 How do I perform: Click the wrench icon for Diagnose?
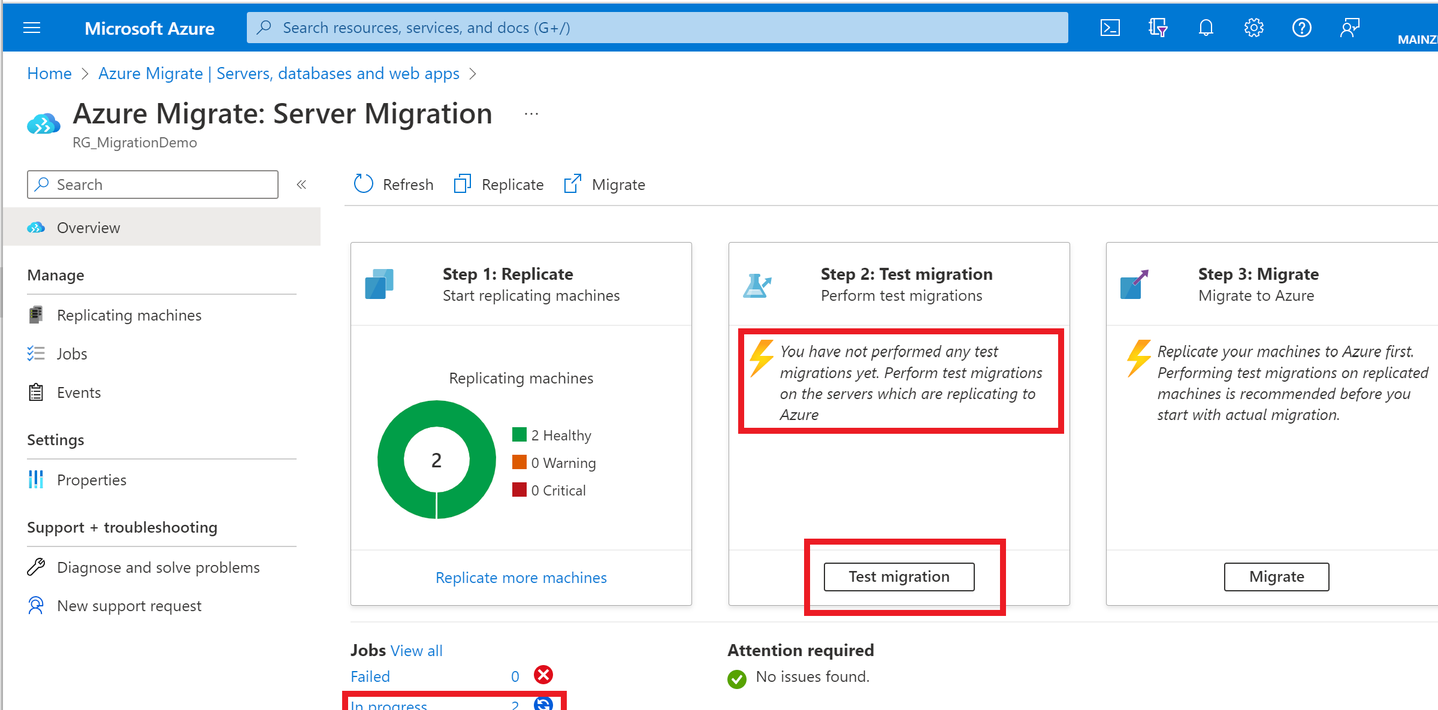[x=36, y=567]
